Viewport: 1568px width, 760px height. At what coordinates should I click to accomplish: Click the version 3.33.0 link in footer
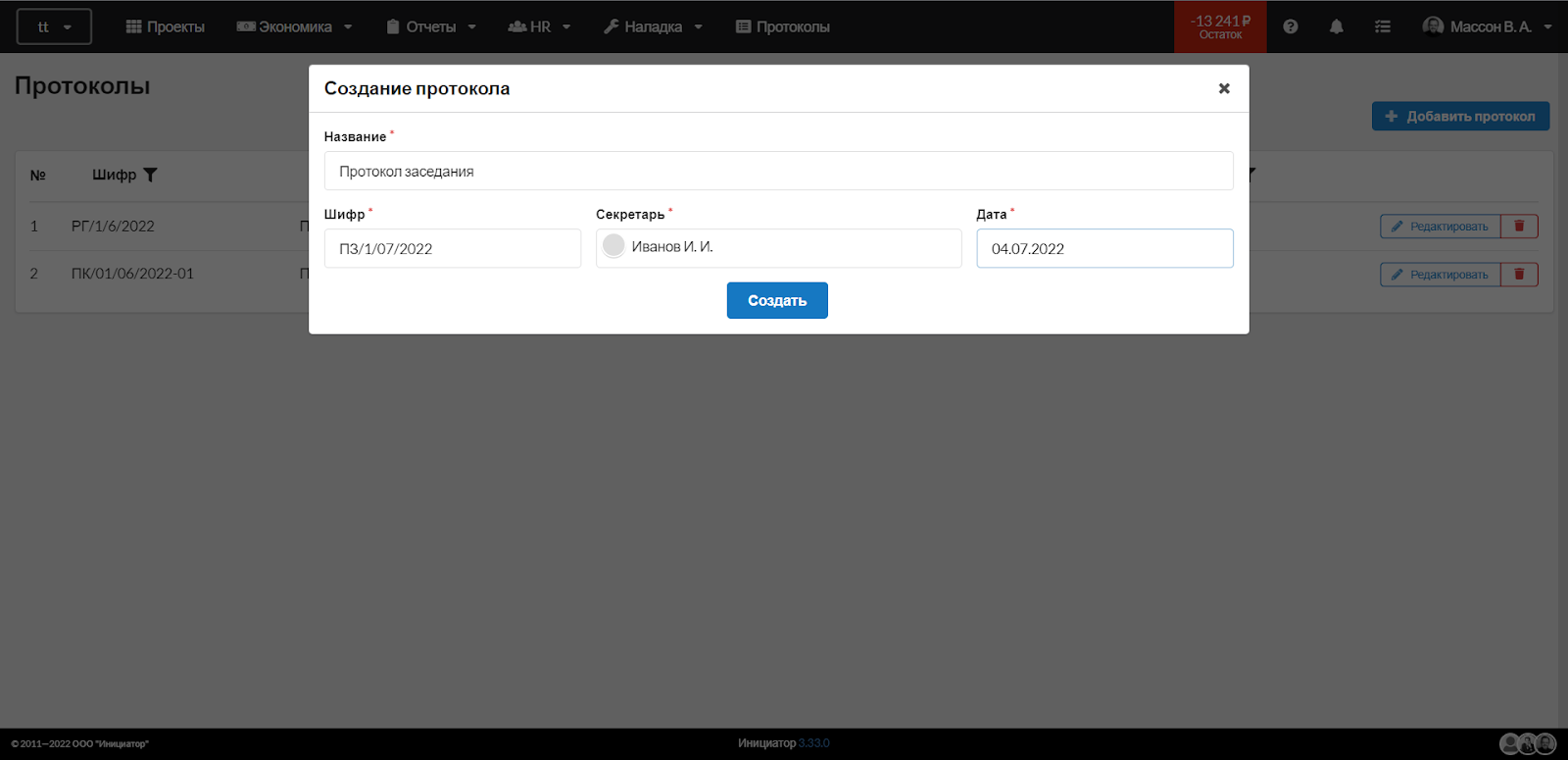click(x=813, y=743)
